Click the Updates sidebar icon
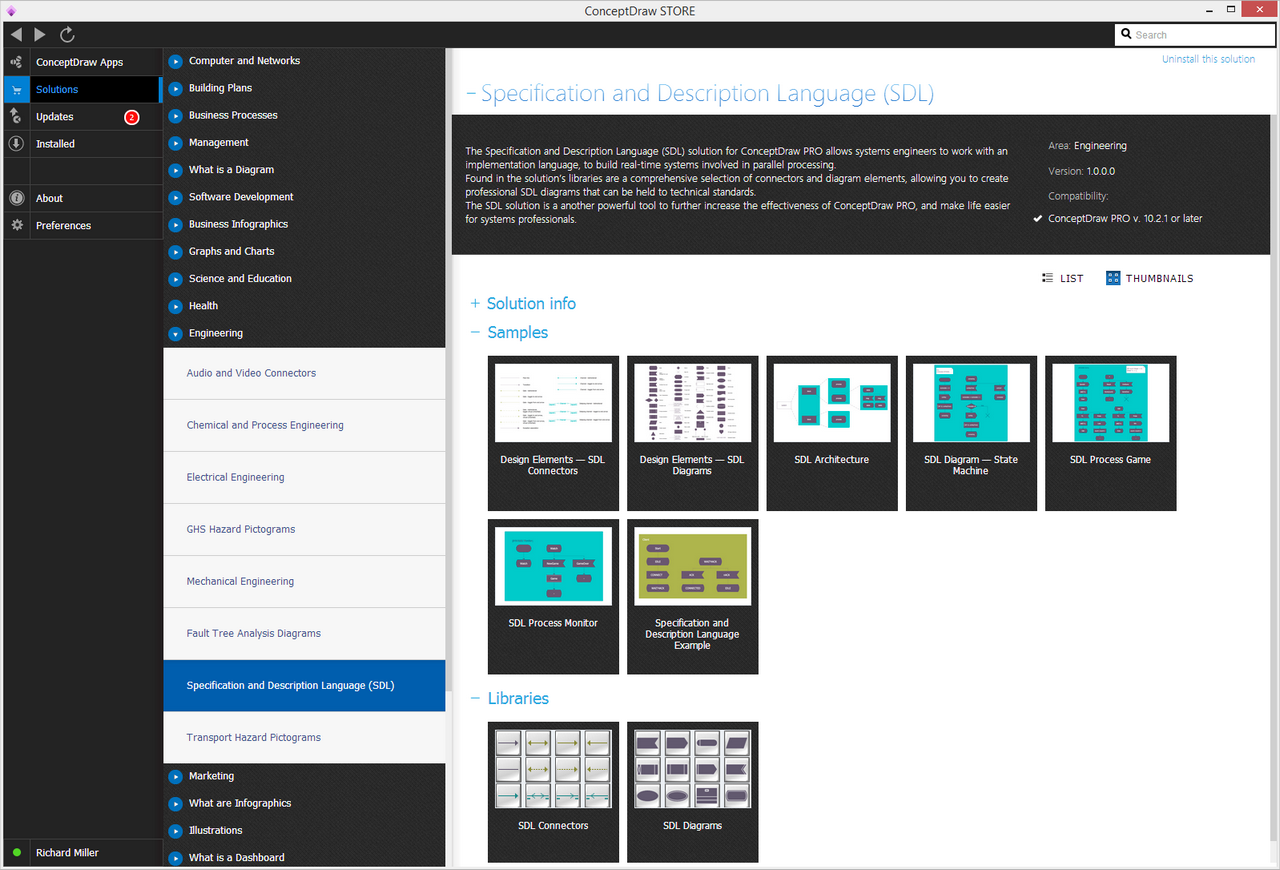Viewport: 1280px width, 870px height. [16, 117]
